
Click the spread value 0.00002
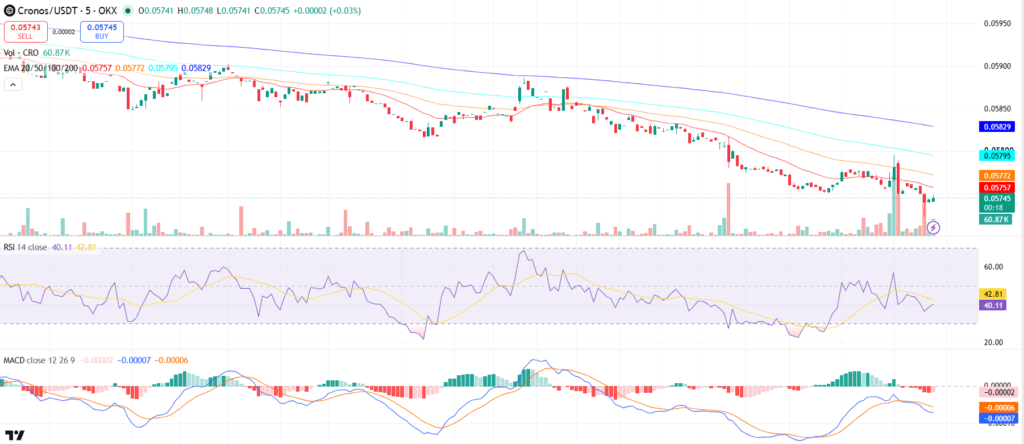(x=63, y=31)
